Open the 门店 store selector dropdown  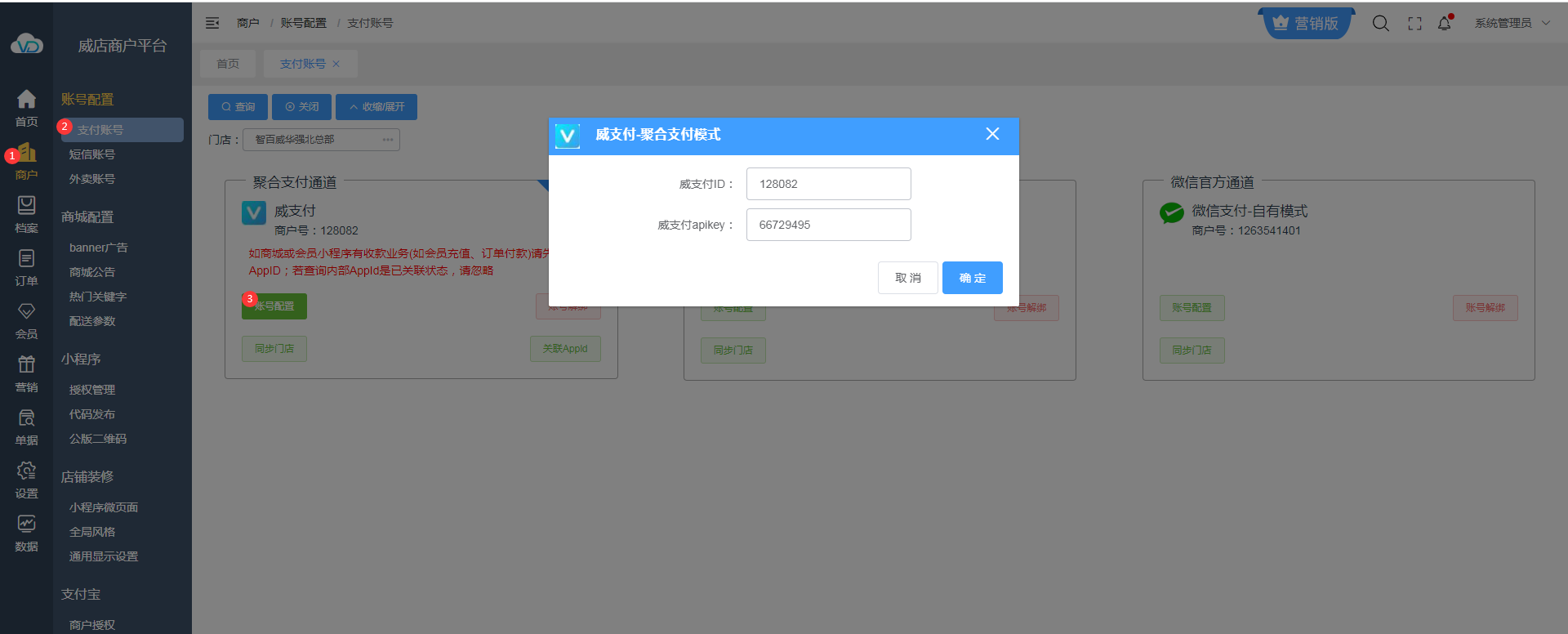321,140
